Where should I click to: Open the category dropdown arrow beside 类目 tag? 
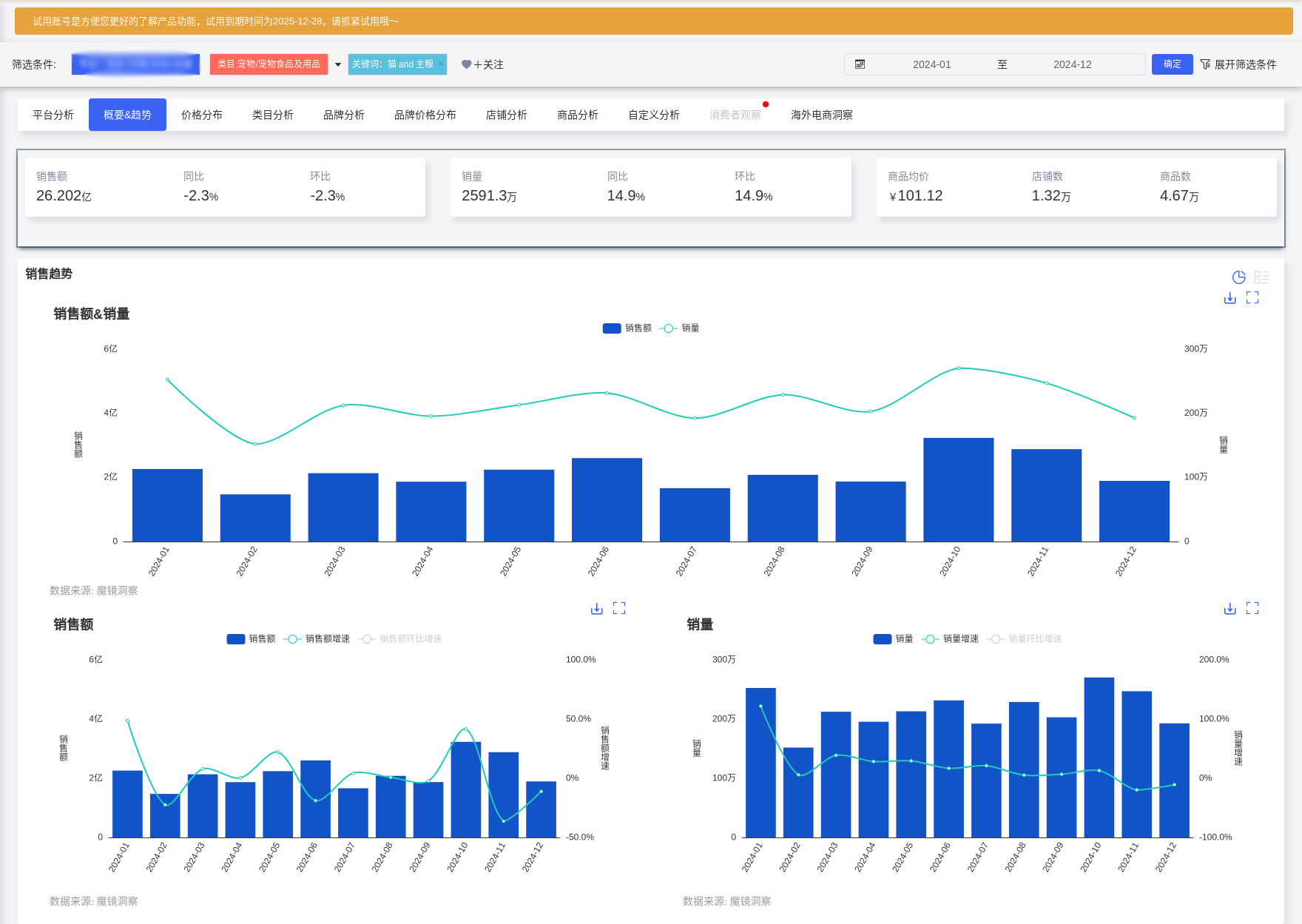coord(338,65)
